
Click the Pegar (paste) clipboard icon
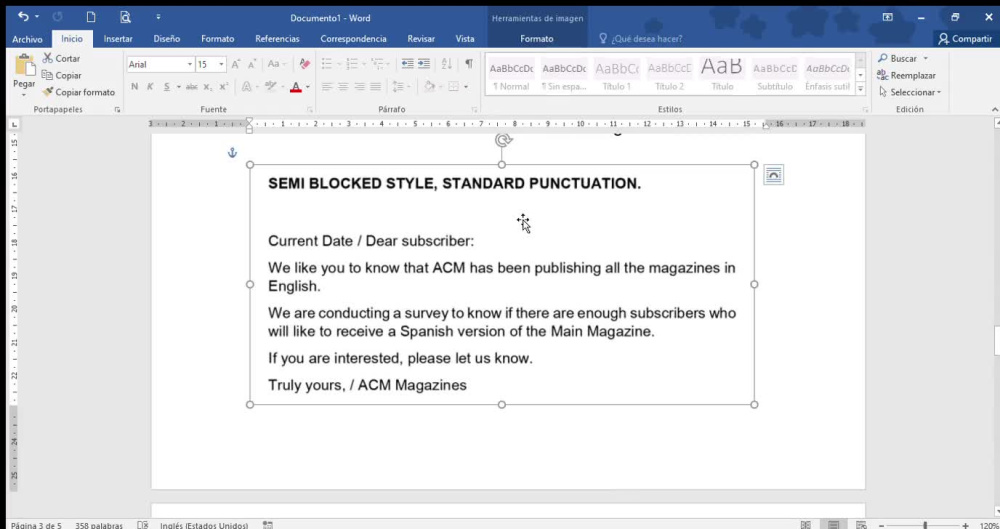pyautogui.click(x=24, y=64)
